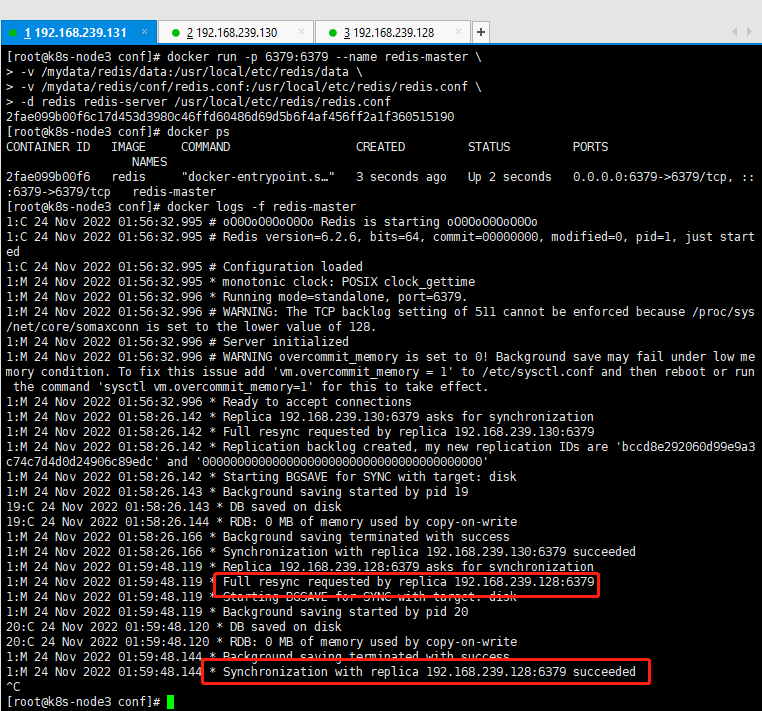Switch to the 192.168.239.131 session tab

79,33
